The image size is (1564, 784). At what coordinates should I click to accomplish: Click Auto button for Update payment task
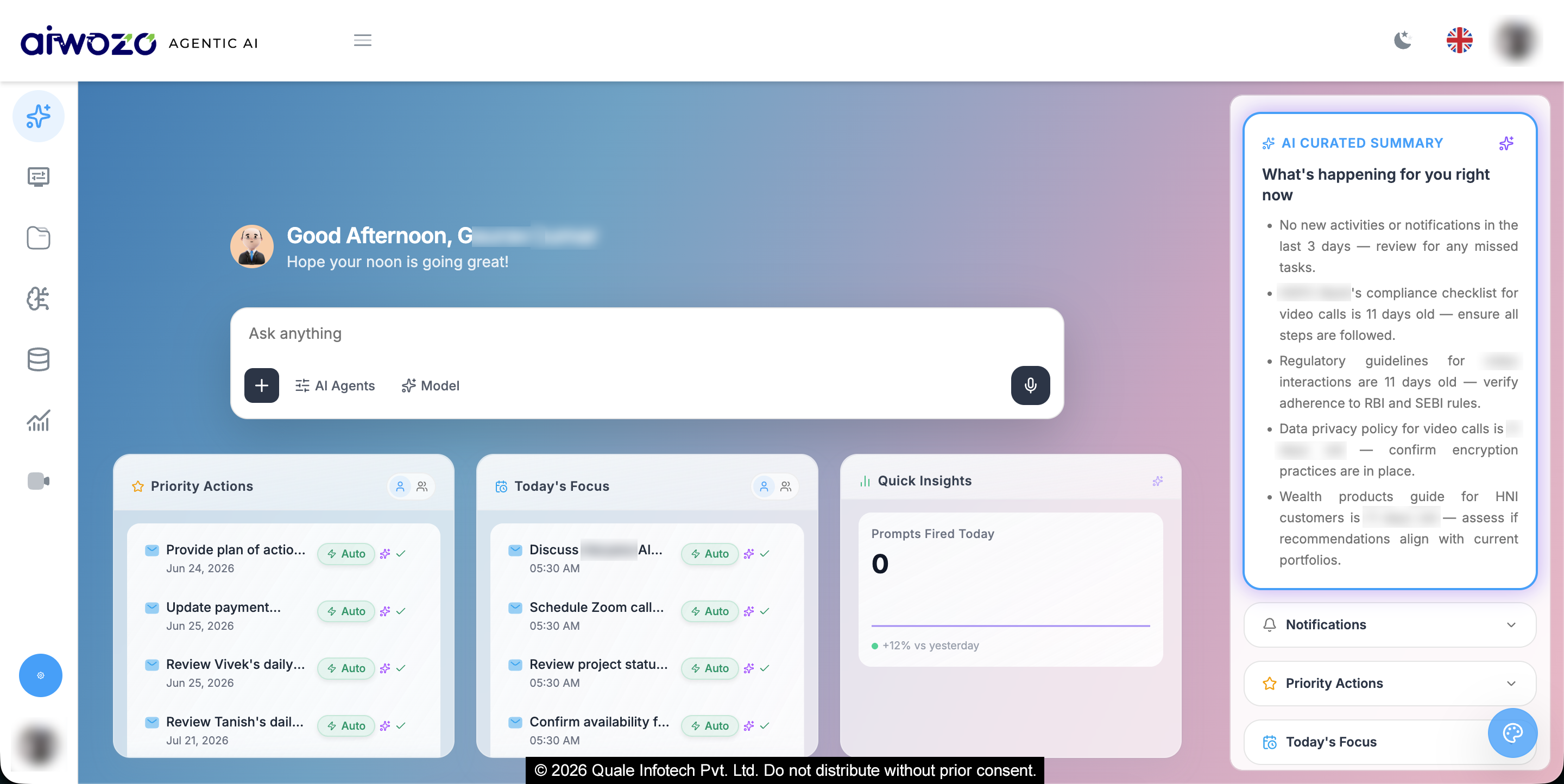click(x=346, y=611)
